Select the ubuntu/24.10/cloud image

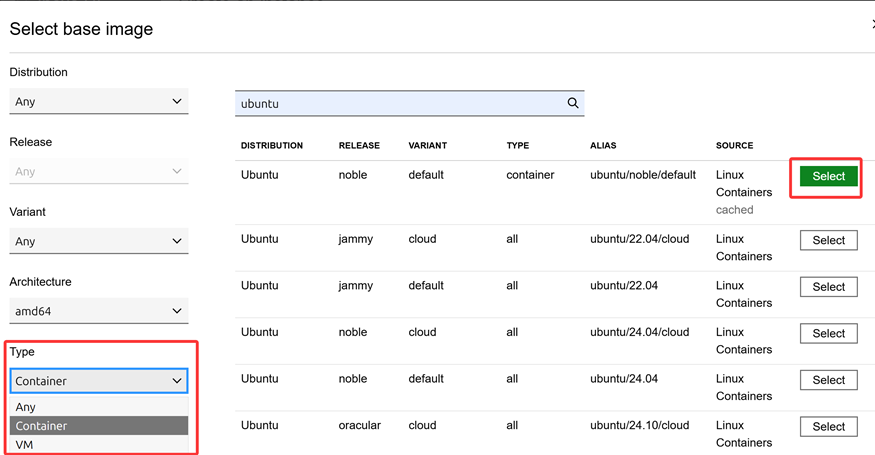coord(829,427)
